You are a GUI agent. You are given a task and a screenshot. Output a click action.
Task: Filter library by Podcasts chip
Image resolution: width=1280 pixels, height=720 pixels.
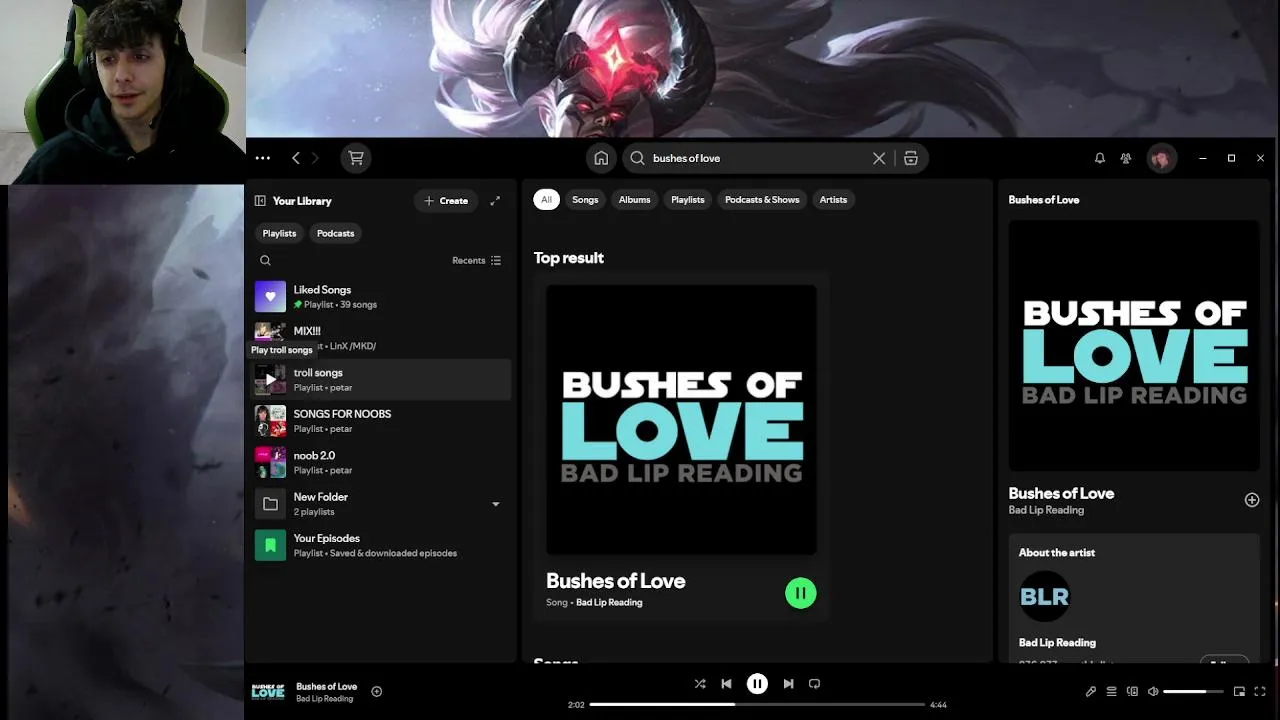pyautogui.click(x=335, y=233)
